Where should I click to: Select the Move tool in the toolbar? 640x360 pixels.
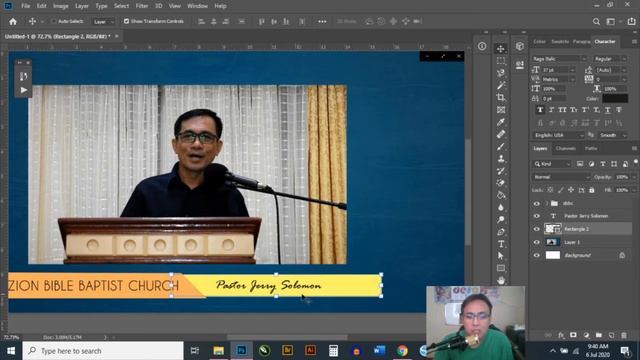tap(501, 49)
